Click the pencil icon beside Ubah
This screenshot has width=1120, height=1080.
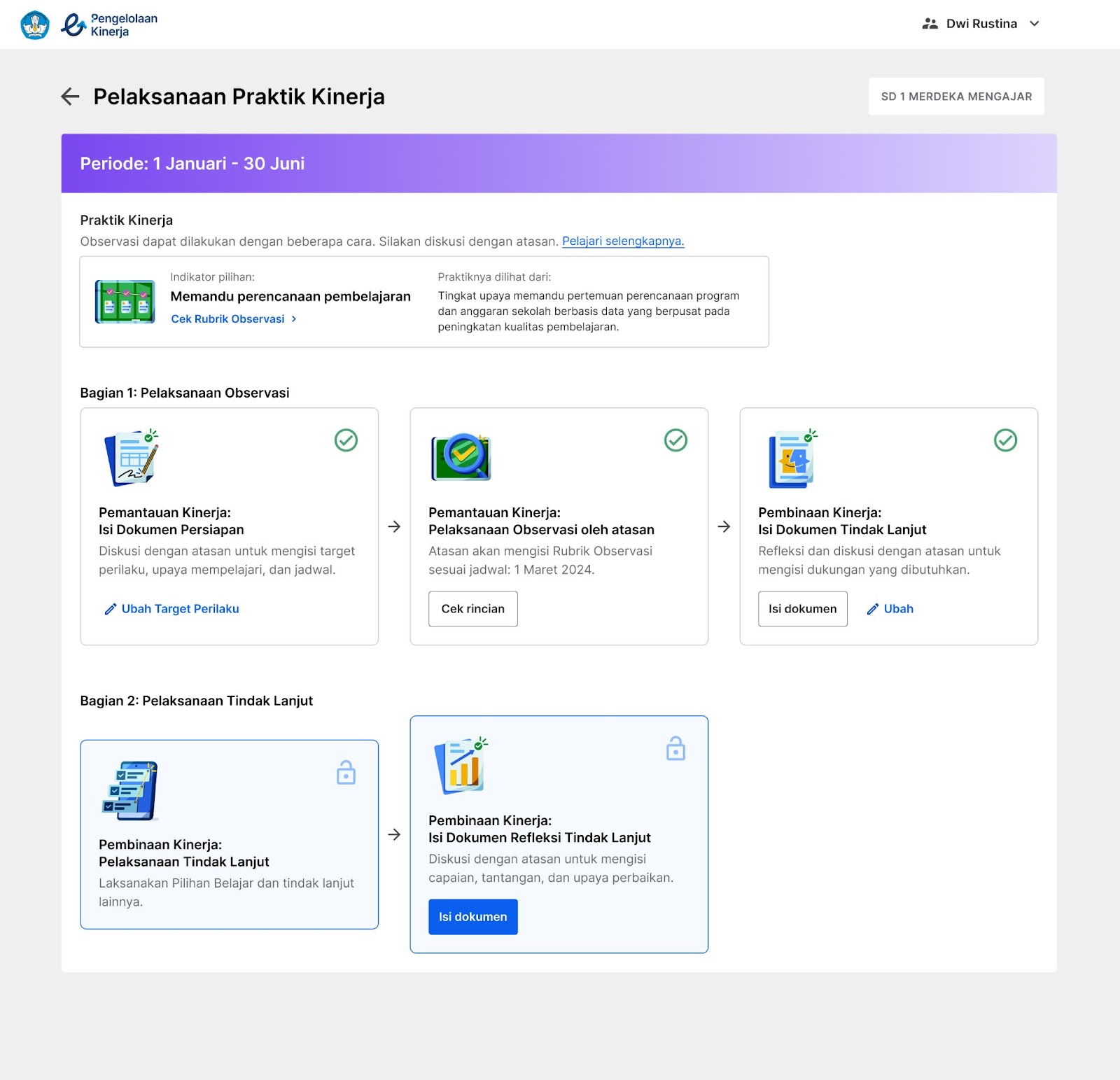[872, 610]
